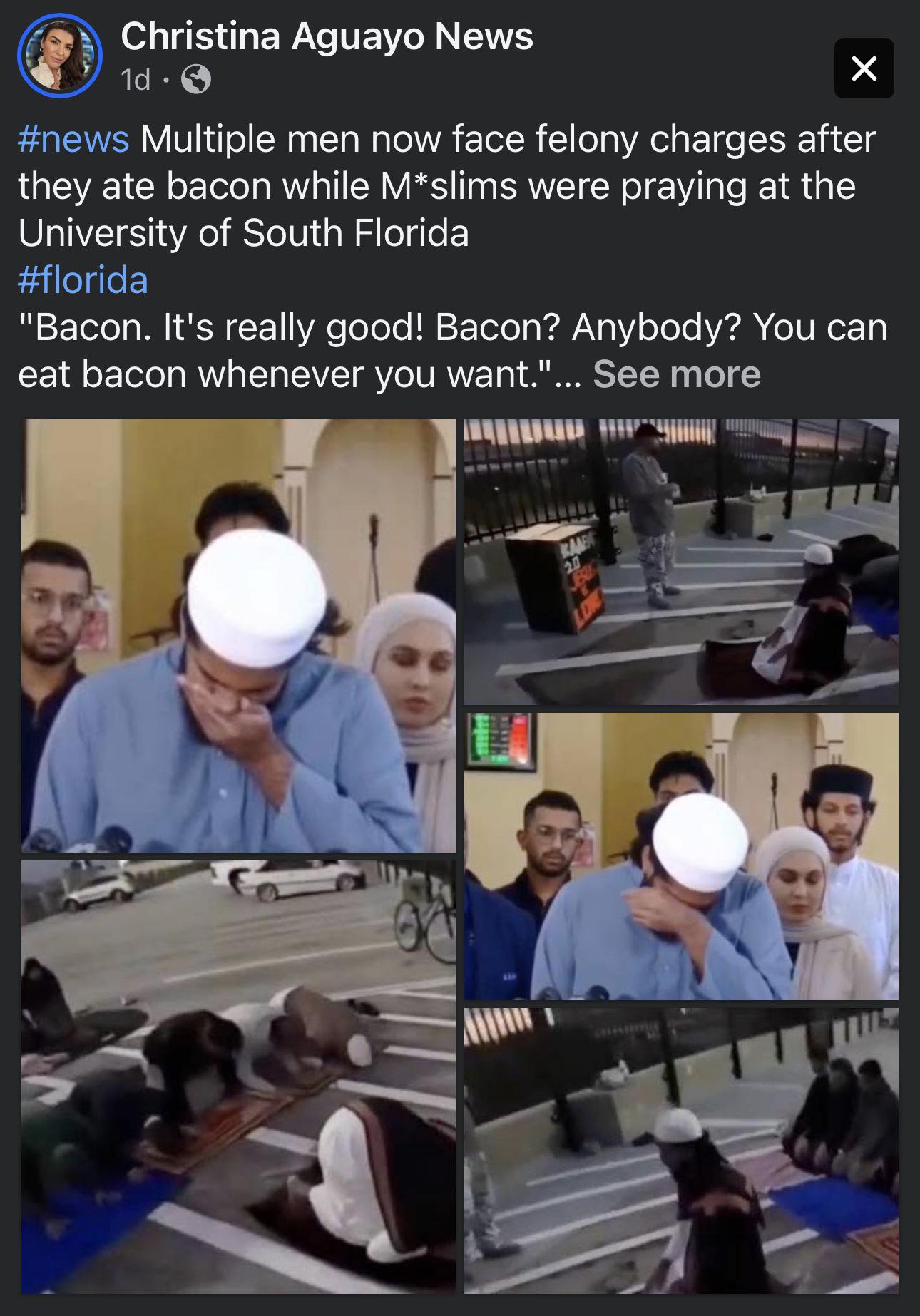Image resolution: width=920 pixels, height=1316 pixels.
Task: Expand post text with See more
Action: (676, 374)
